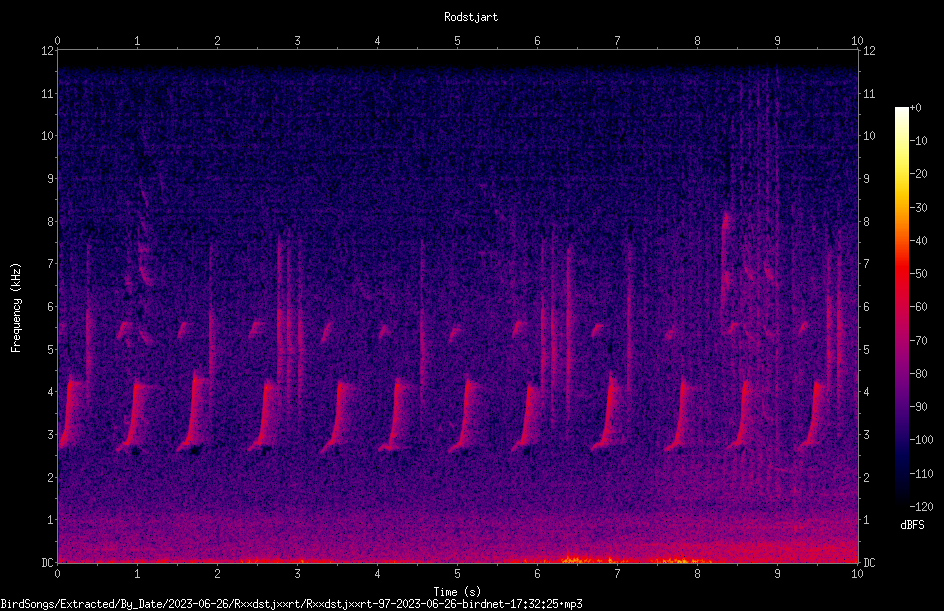Screen dimensions: 944x611
Task: Select the -100 color scale value
Action: [x=921, y=440]
